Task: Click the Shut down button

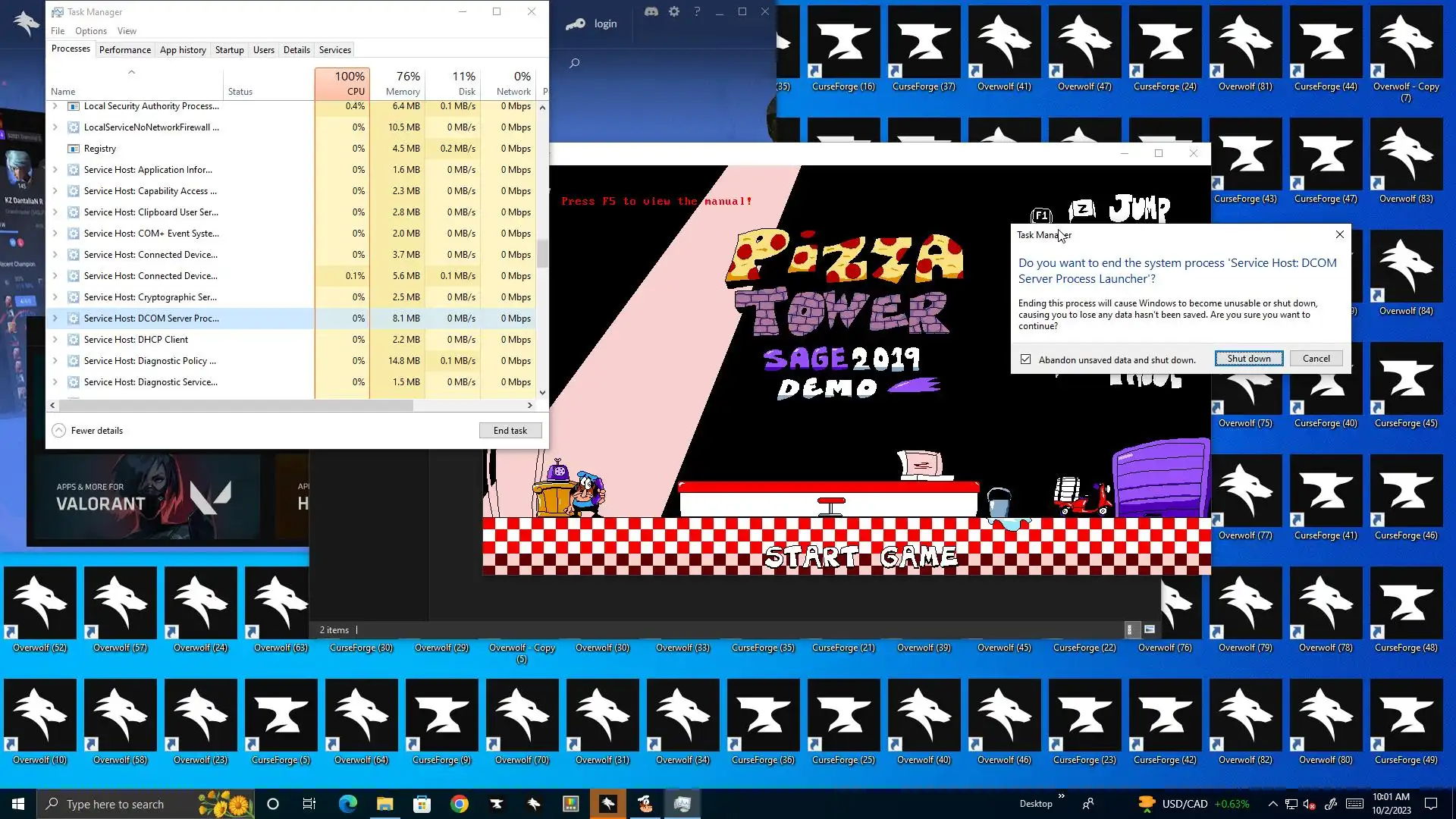Action: [x=1248, y=359]
